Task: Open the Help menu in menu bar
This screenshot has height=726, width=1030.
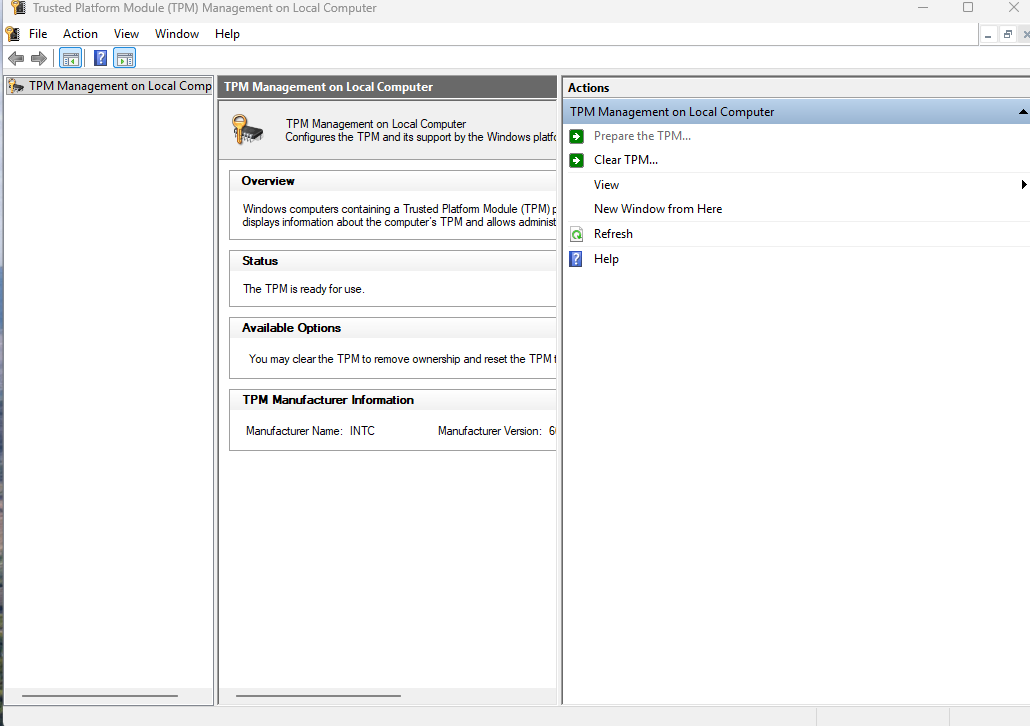Action: pyautogui.click(x=227, y=34)
